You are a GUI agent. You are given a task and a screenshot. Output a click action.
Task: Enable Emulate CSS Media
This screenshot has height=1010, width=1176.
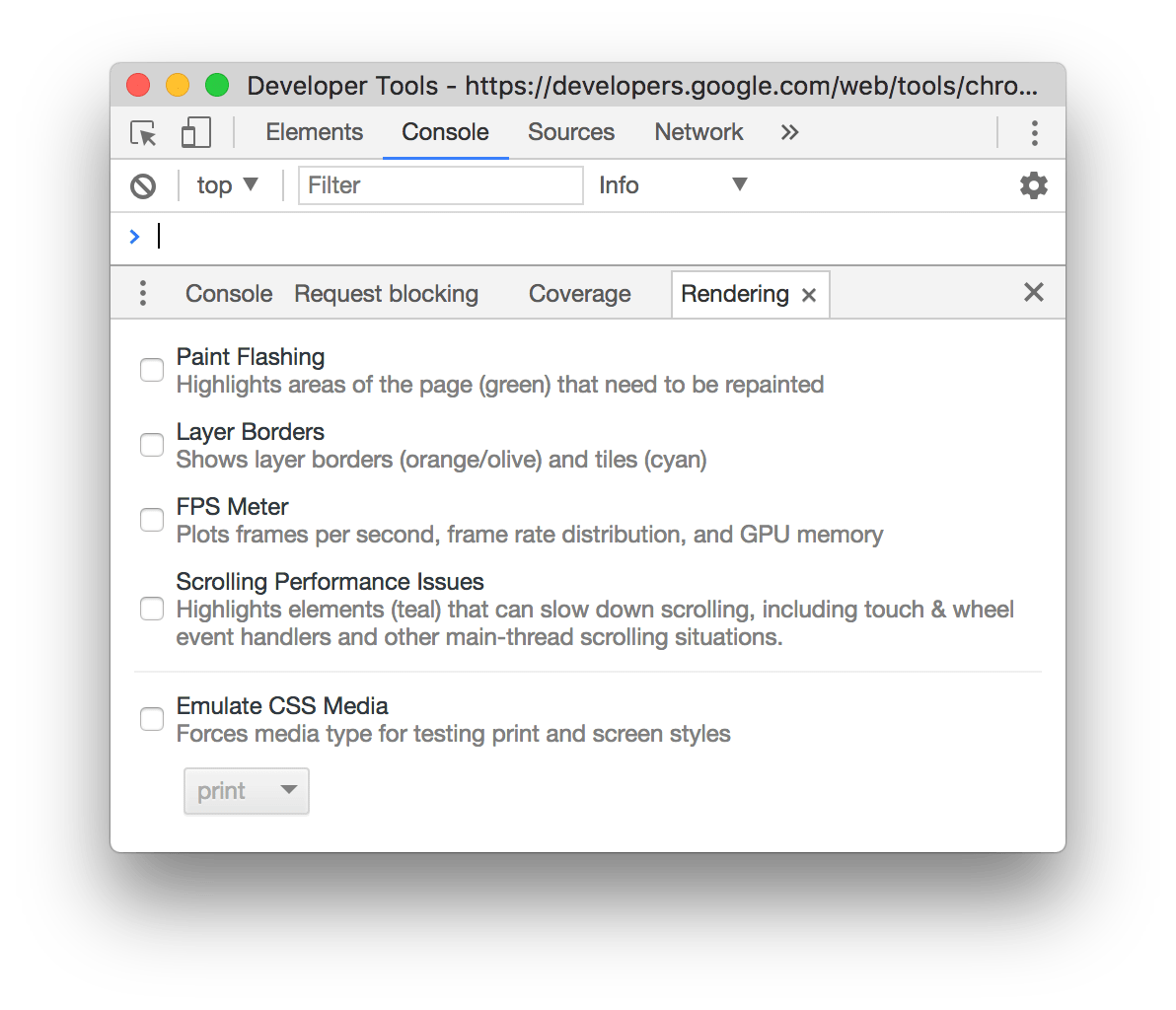151,719
